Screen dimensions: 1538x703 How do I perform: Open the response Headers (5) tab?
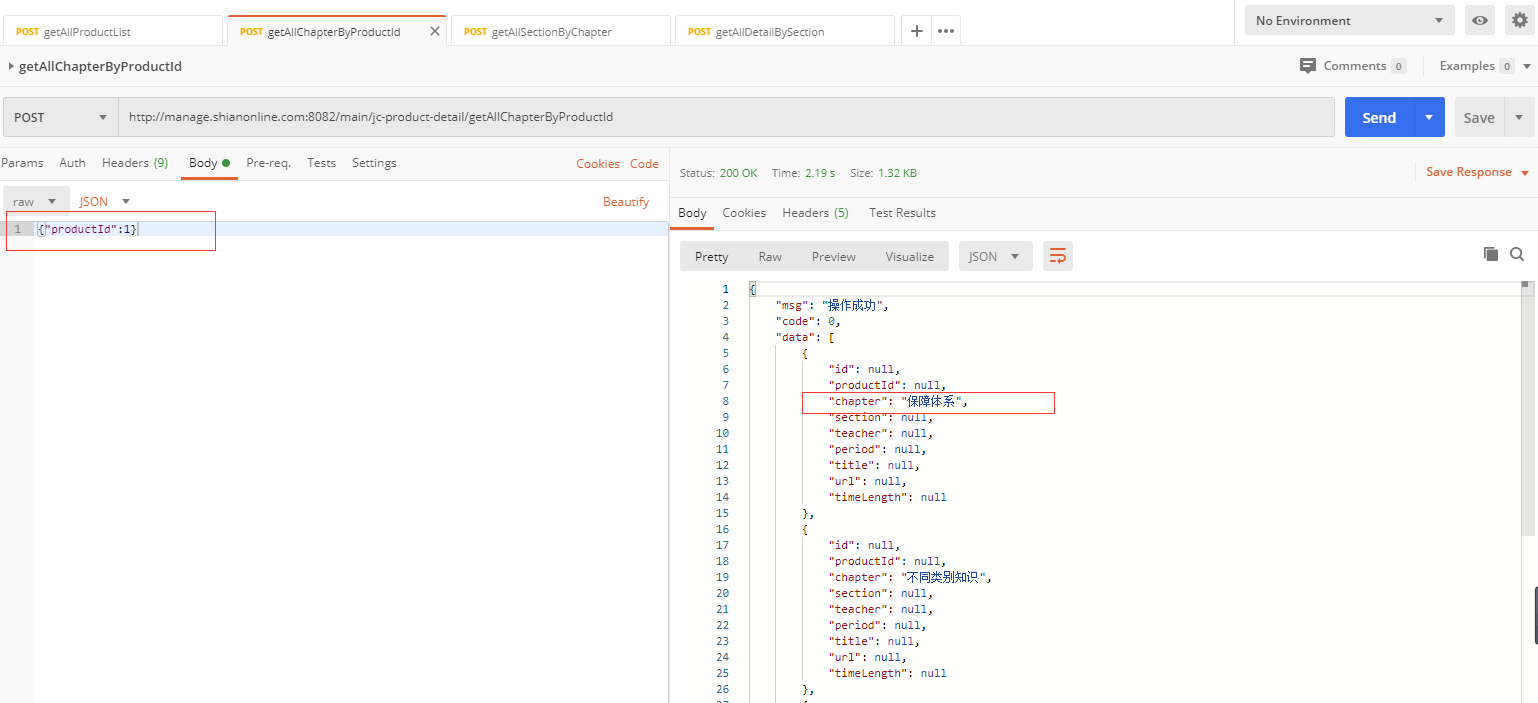coord(815,213)
